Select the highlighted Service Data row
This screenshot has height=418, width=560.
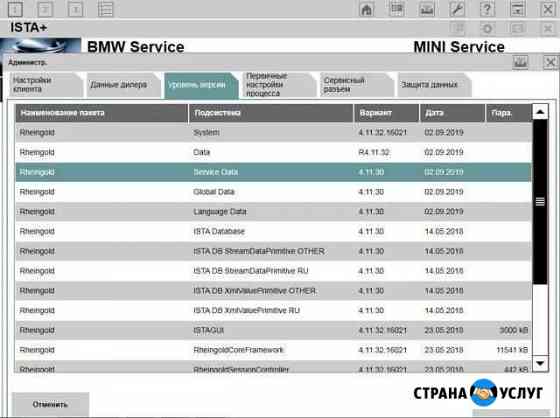273,172
